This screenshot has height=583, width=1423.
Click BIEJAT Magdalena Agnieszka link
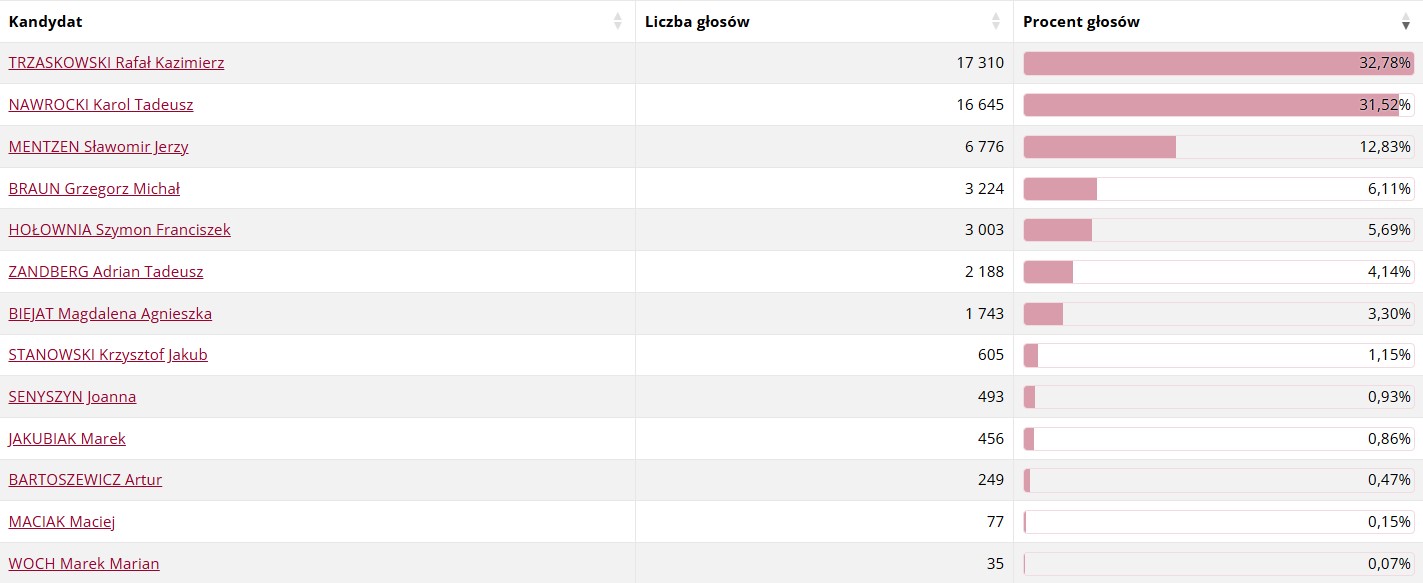[x=110, y=314]
